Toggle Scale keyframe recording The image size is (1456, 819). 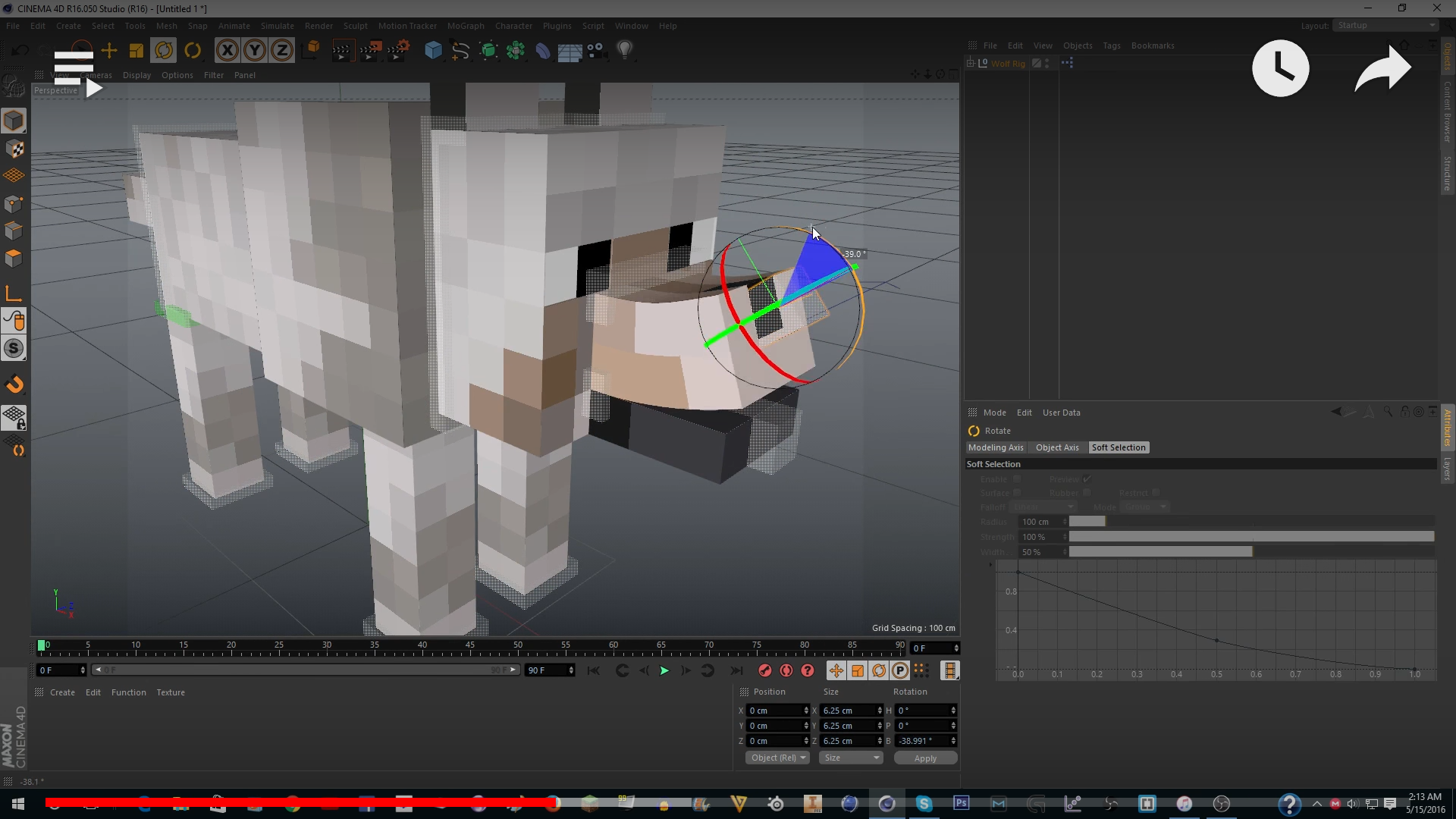(x=857, y=671)
